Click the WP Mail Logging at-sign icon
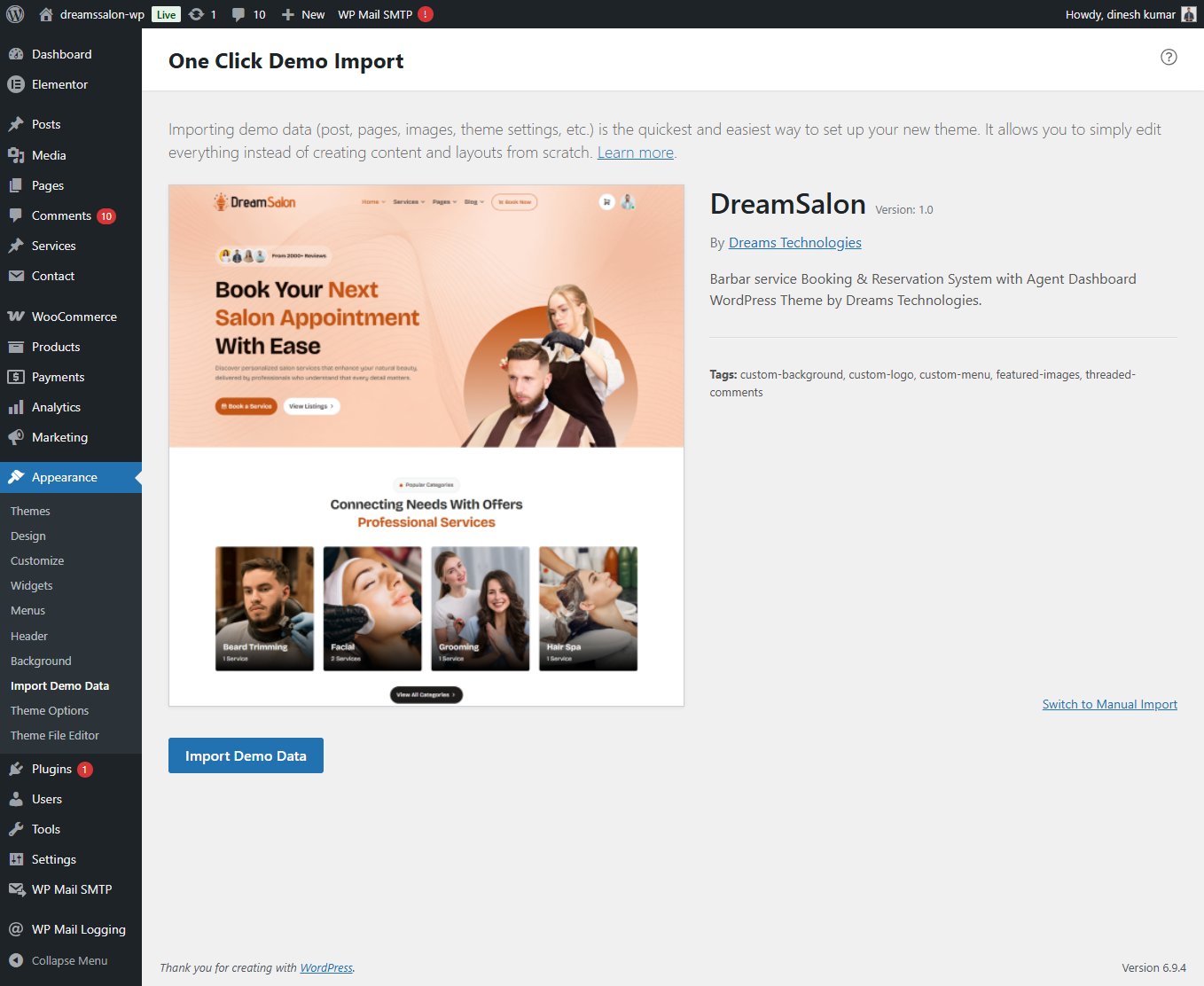The image size is (1204, 986). coord(16,929)
